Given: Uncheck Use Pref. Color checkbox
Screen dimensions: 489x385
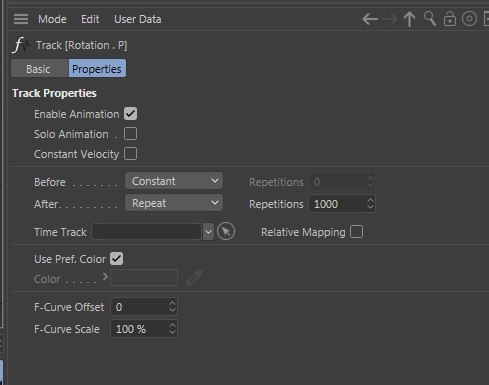Looking at the screenshot, I should pyautogui.click(x=116, y=259).
